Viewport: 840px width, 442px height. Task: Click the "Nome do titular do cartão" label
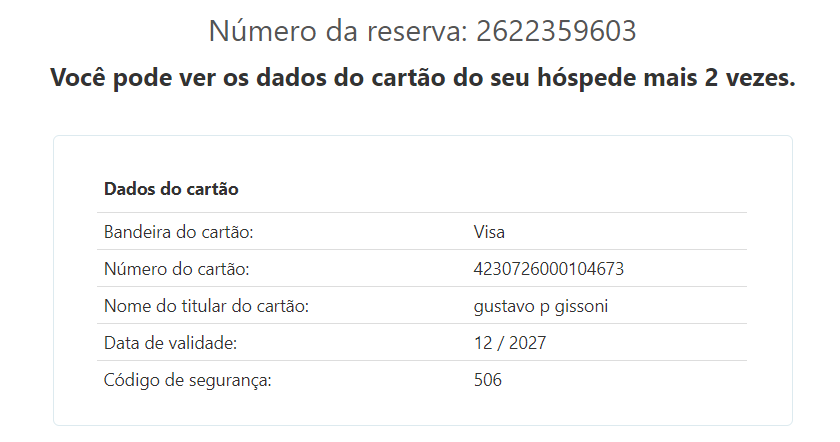[x=206, y=306]
